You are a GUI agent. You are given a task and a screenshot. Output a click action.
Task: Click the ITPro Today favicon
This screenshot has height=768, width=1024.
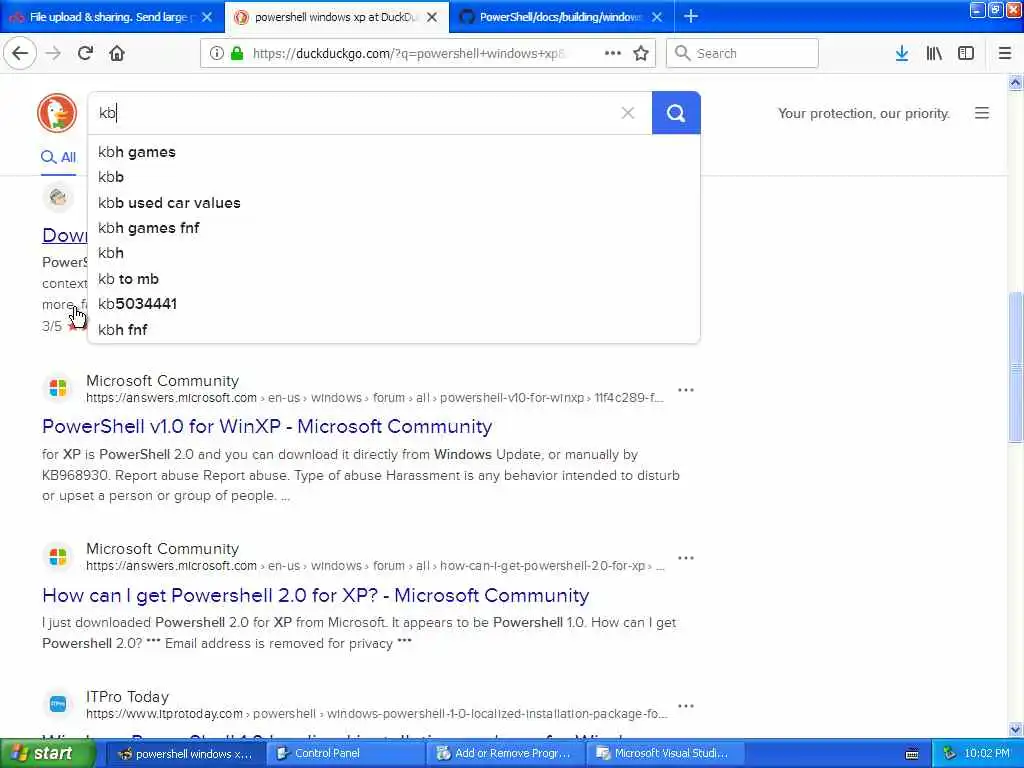pos(57,704)
